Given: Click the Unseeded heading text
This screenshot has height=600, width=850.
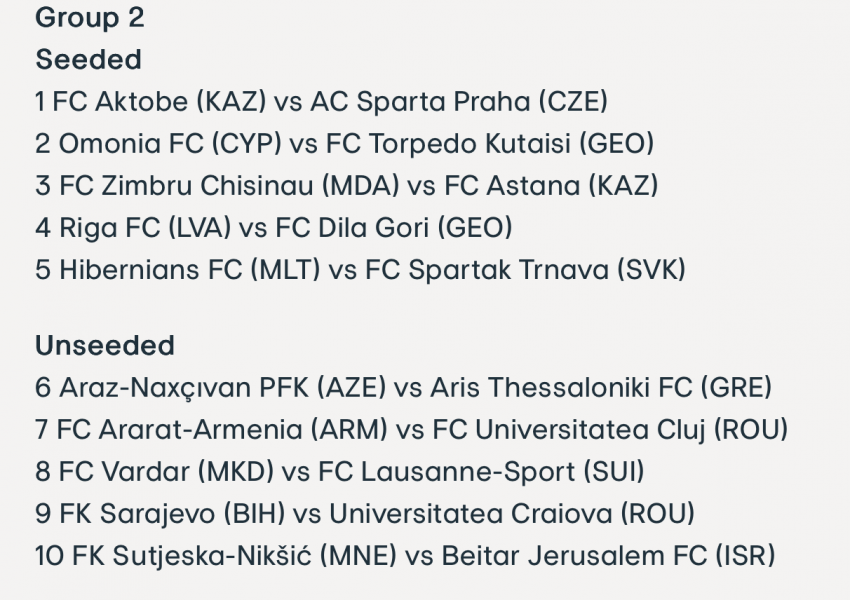Looking at the screenshot, I should click(105, 346).
